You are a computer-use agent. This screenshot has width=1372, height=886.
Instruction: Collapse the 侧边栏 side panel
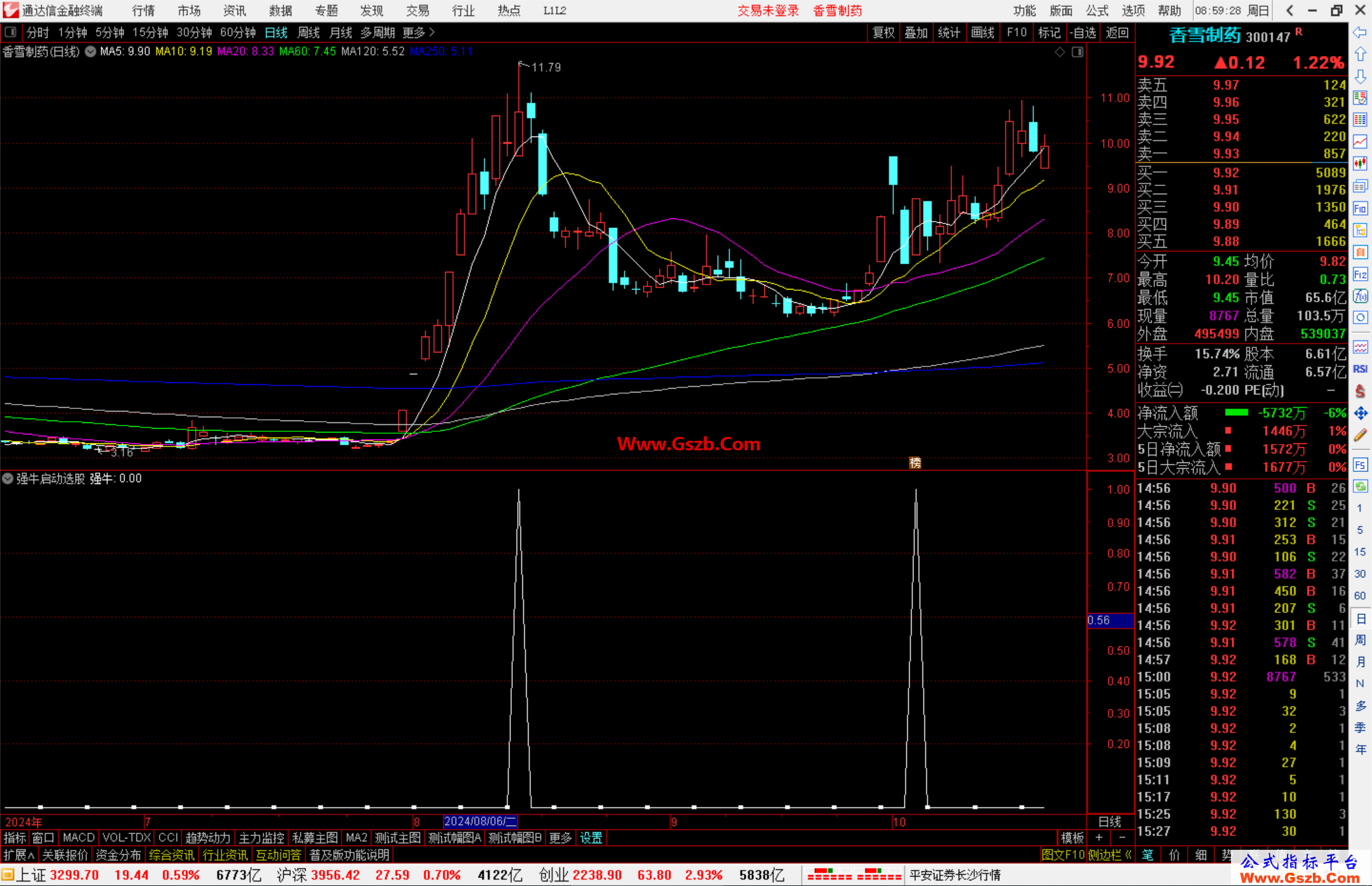1109,855
